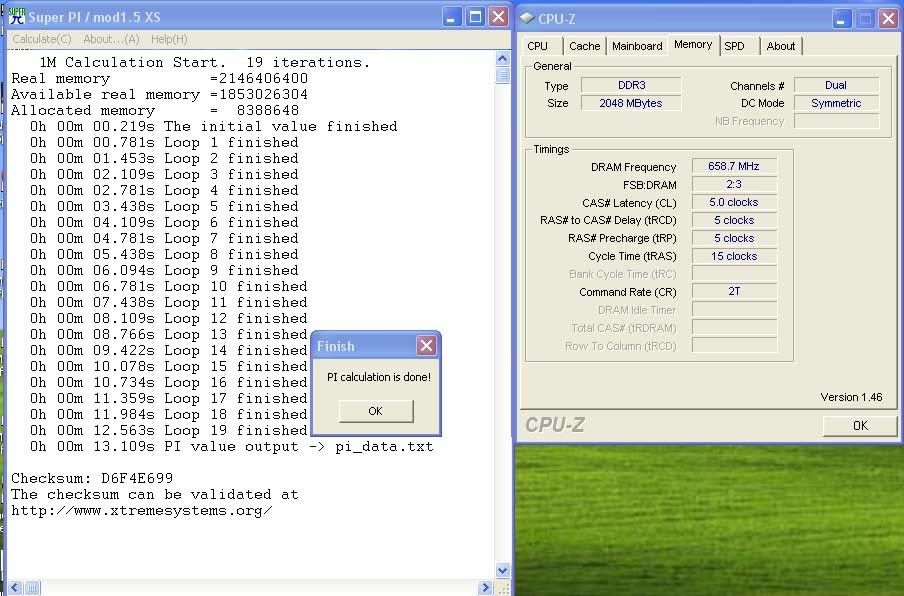Open the About...(A) menu in Super PI
Viewport: 904px width, 596px height.
(111, 39)
